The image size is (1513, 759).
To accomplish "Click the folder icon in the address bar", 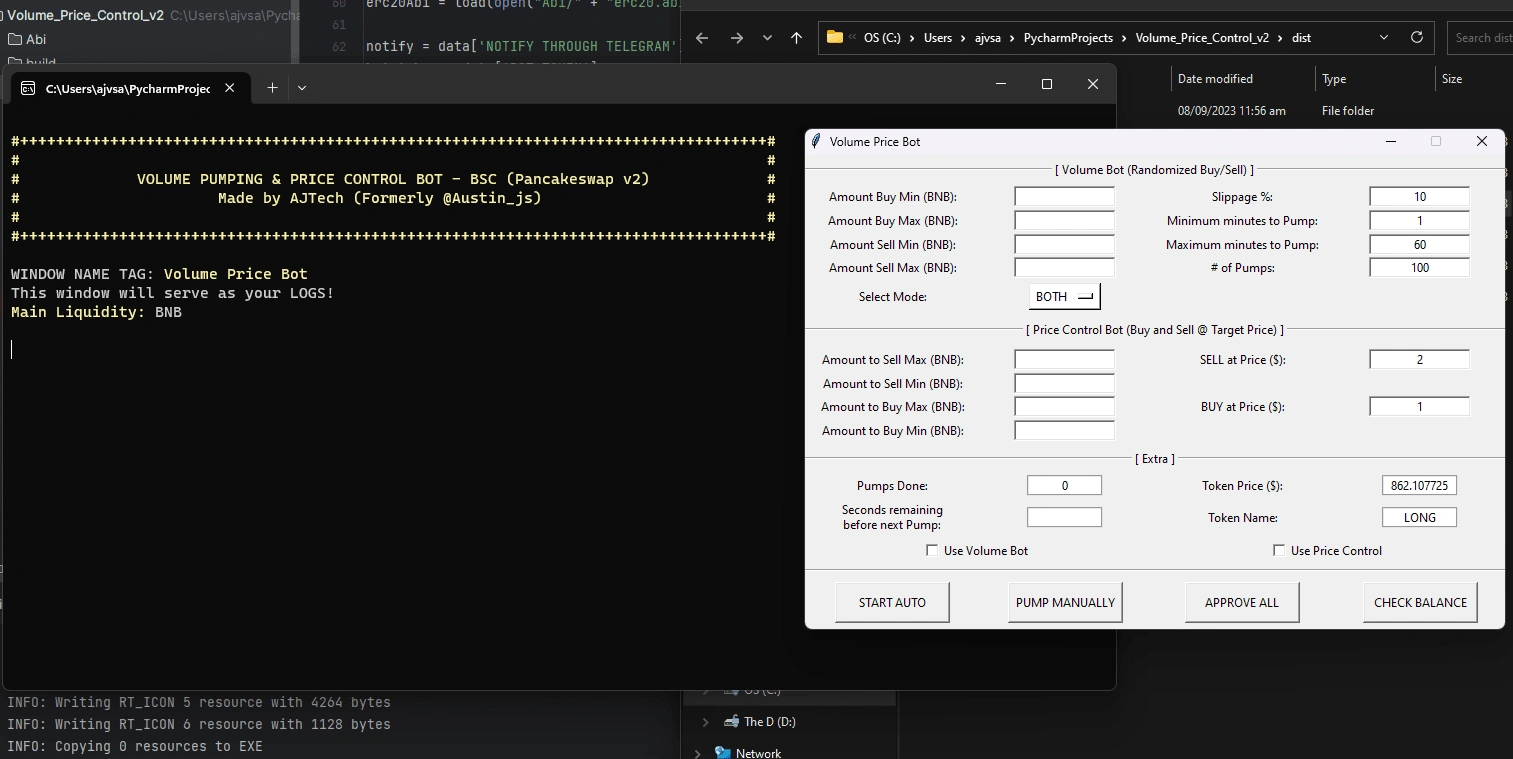I will click(x=835, y=37).
